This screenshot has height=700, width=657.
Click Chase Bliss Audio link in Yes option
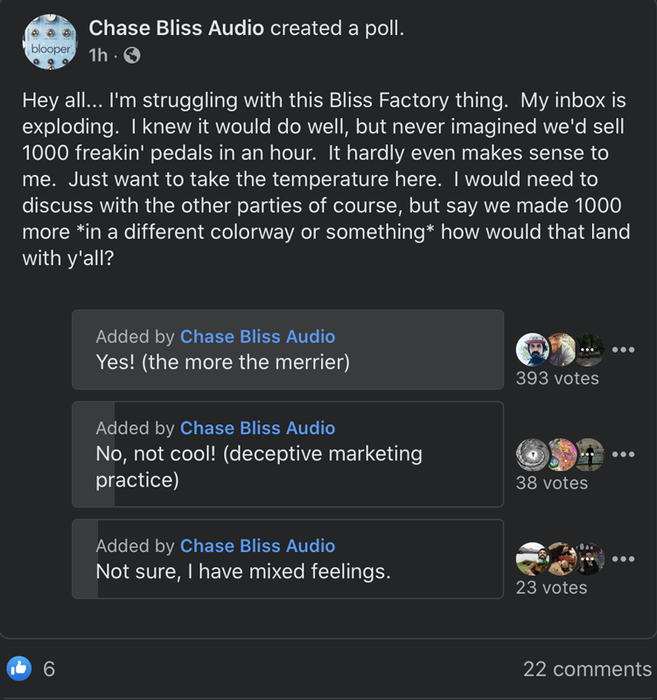pos(257,337)
